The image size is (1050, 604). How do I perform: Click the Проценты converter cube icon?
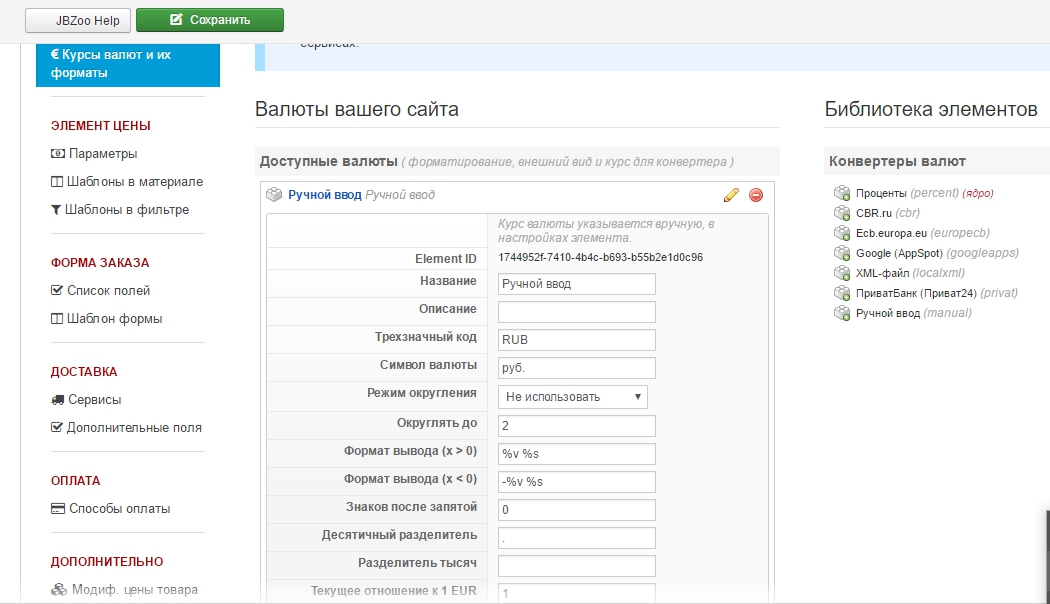(x=841, y=193)
